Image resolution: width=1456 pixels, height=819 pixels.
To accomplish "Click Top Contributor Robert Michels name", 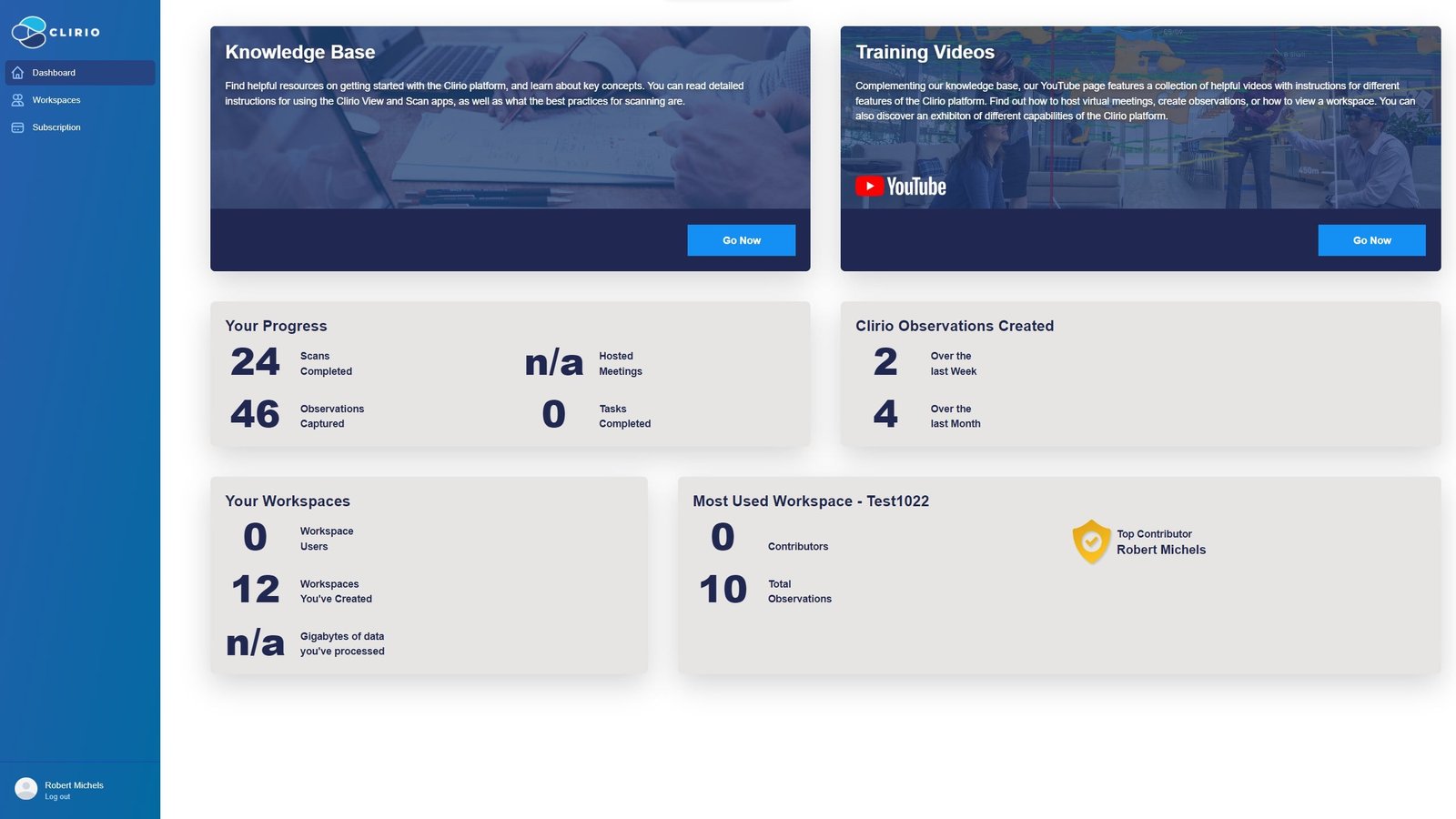I will pos(1161,550).
